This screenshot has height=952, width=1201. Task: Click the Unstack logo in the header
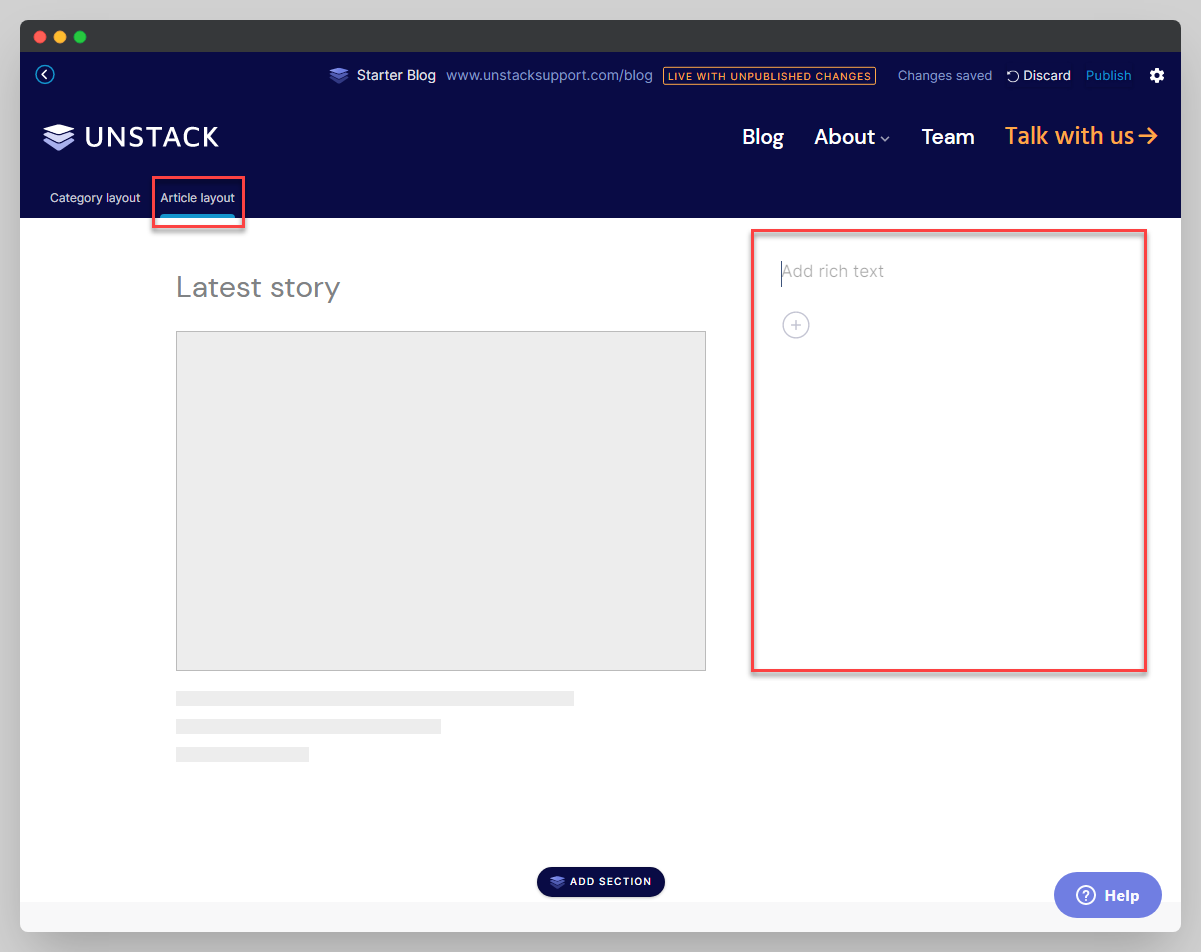pyautogui.click(x=130, y=136)
